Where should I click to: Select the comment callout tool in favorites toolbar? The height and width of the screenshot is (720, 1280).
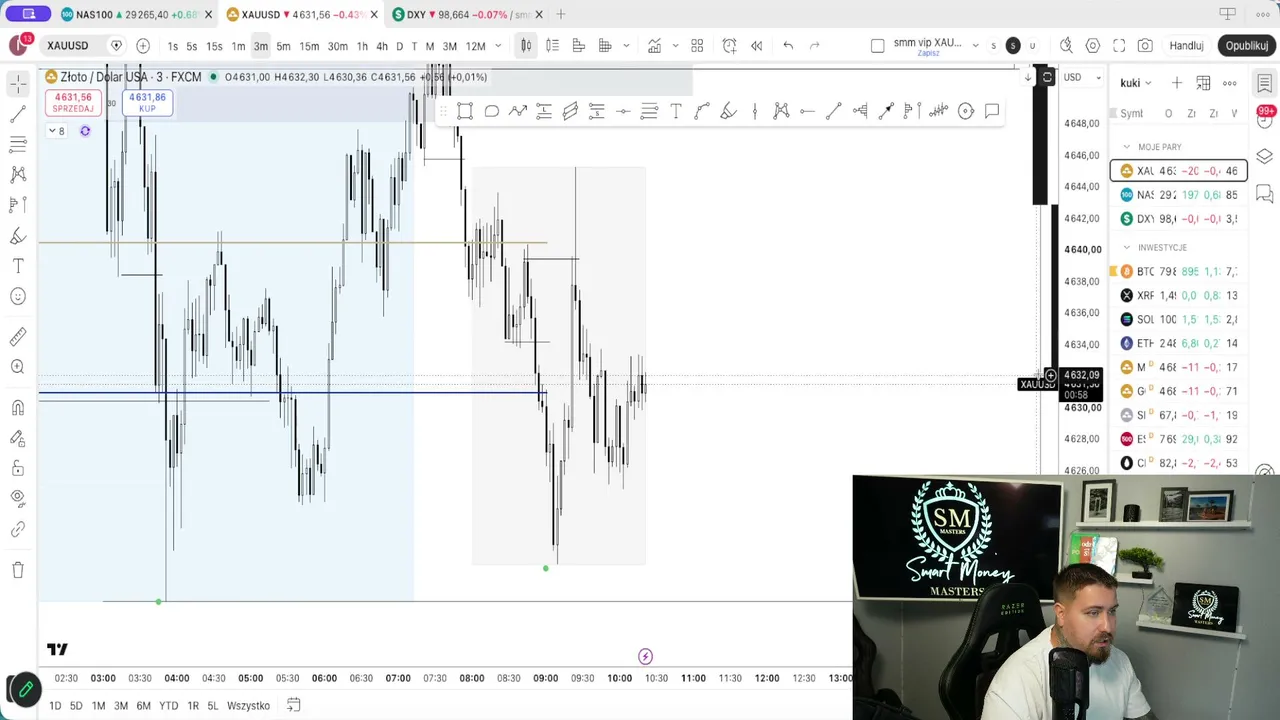992,111
